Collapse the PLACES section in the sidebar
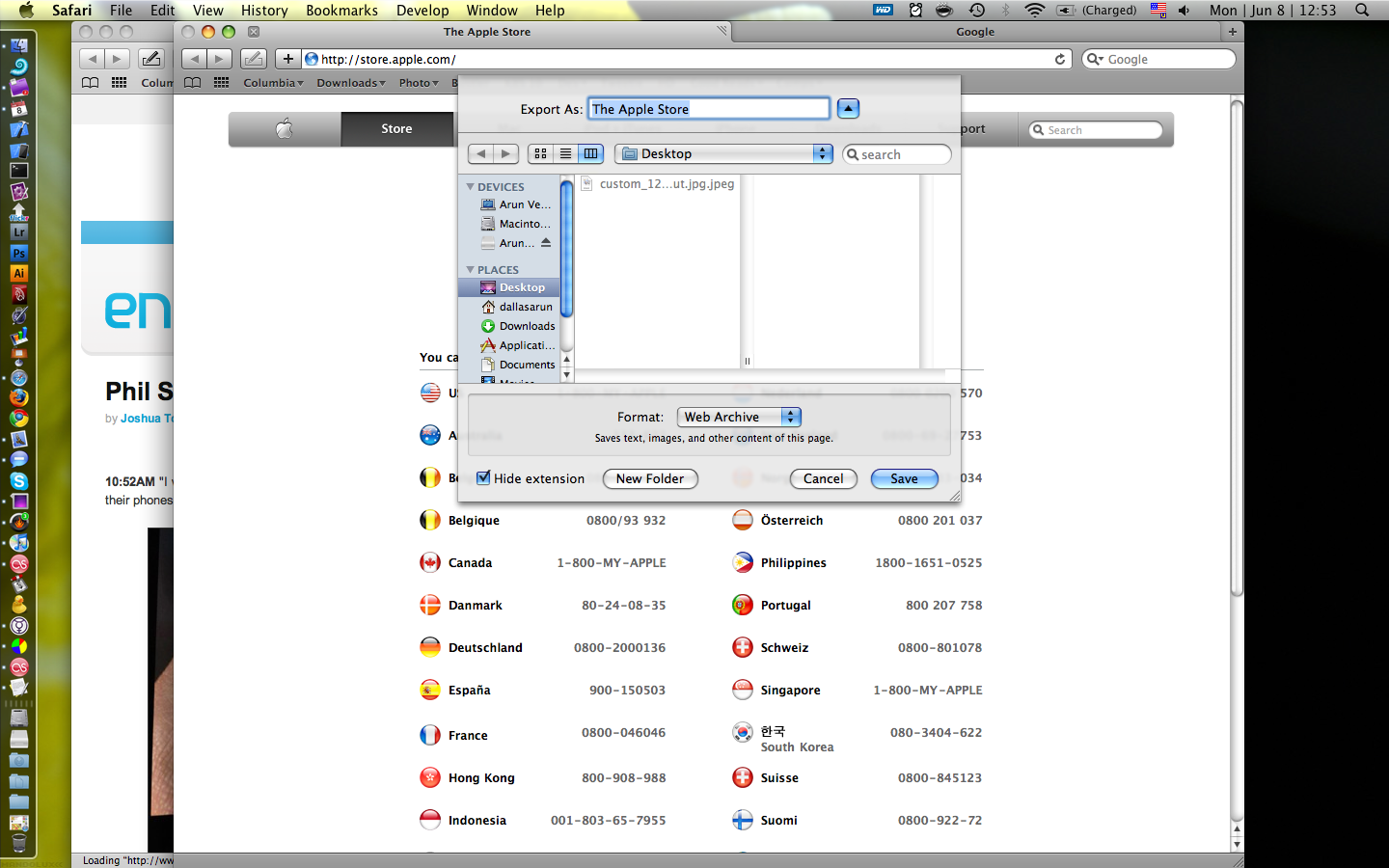Viewport: 1389px width, 868px height. coord(471,270)
